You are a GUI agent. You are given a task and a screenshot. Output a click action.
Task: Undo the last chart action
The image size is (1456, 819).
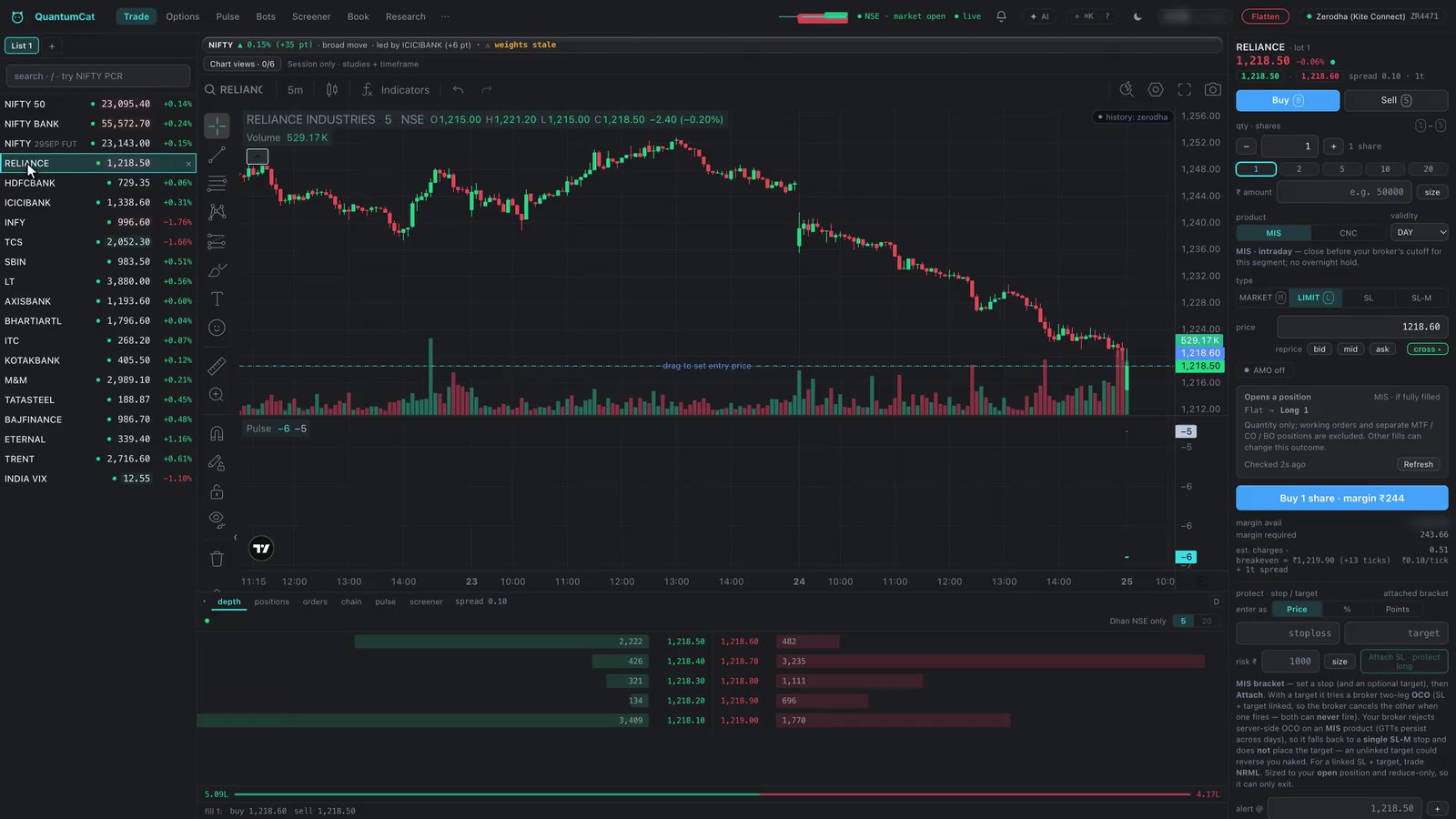pyautogui.click(x=458, y=89)
